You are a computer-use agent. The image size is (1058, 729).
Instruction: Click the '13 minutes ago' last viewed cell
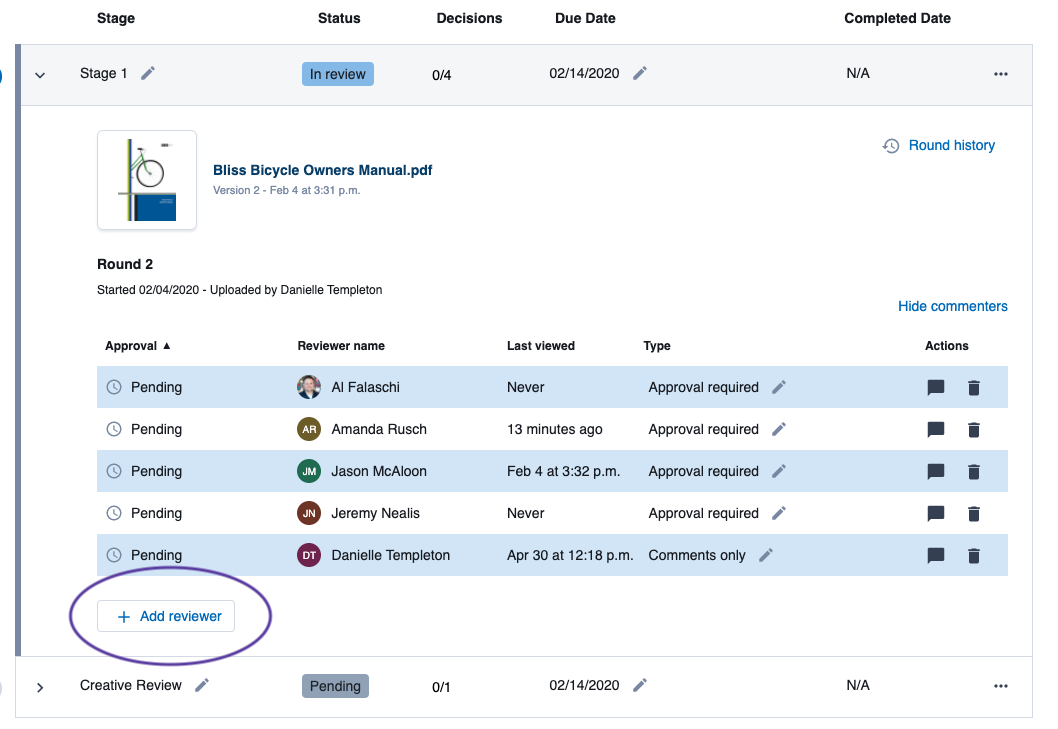(555, 429)
